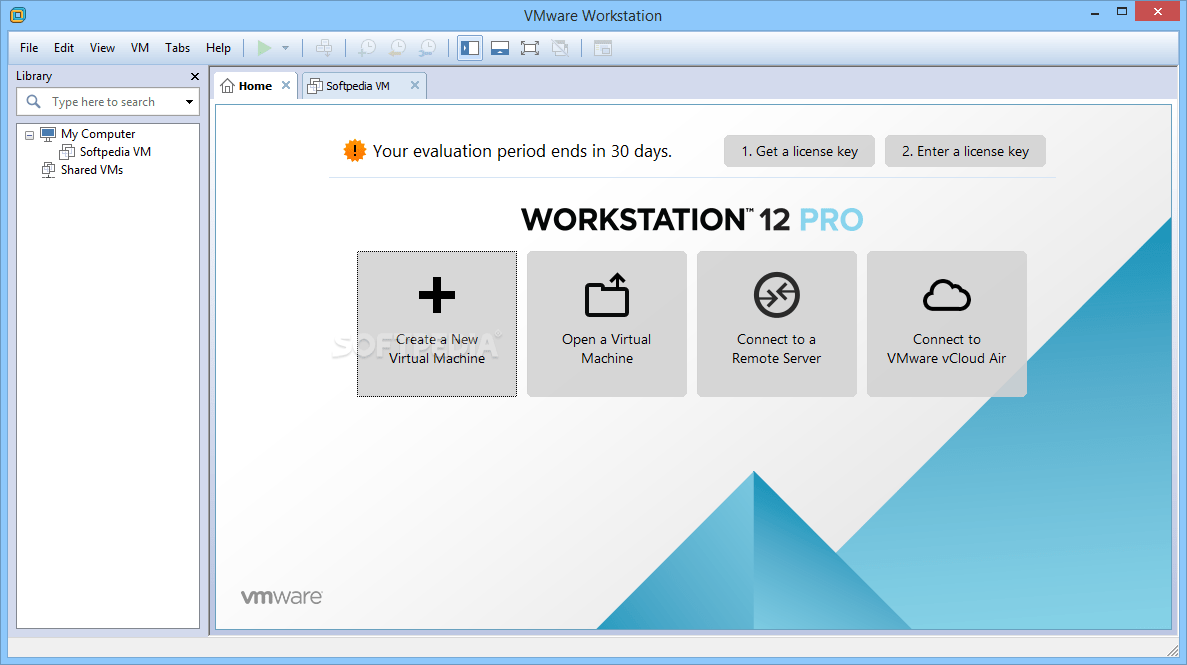This screenshot has width=1187, height=665.
Task: Click Connect to VMware vCloud Air tile
Action: tap(946, 324)
